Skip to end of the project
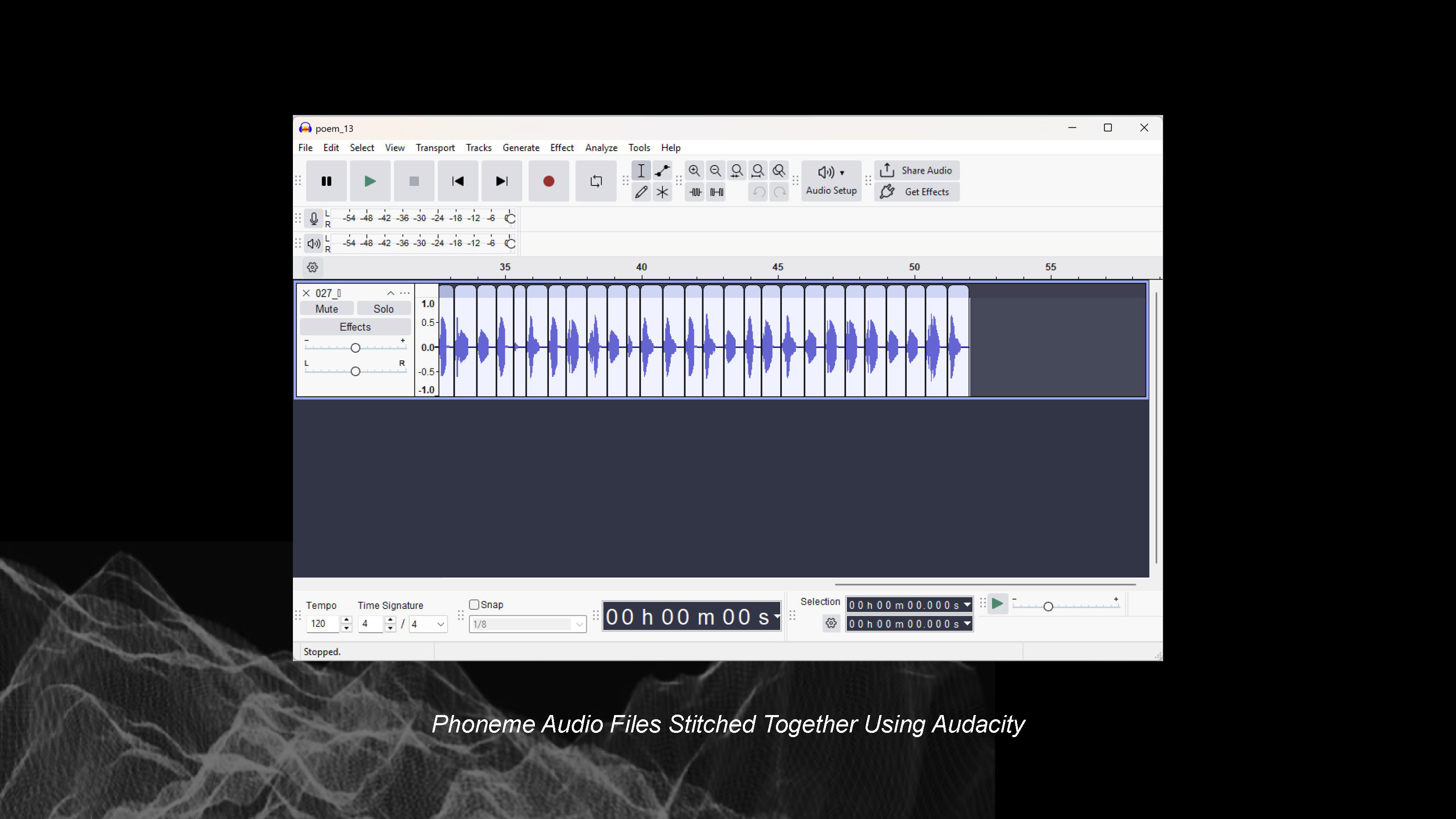Screen dimensions: 1456x819 [x=501, y=181]
